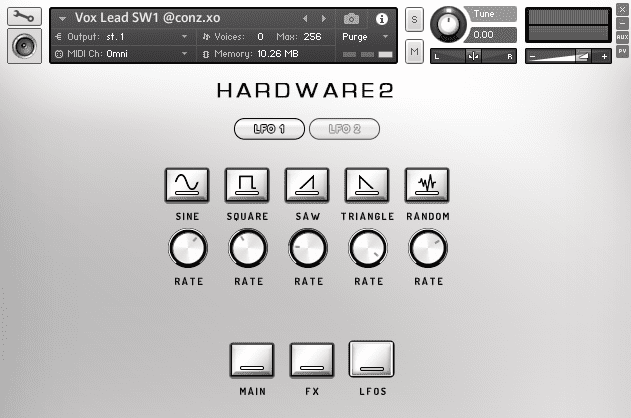Click the Sine Rate knob
This screenshot has height=418, width=631.
point(188,248)
